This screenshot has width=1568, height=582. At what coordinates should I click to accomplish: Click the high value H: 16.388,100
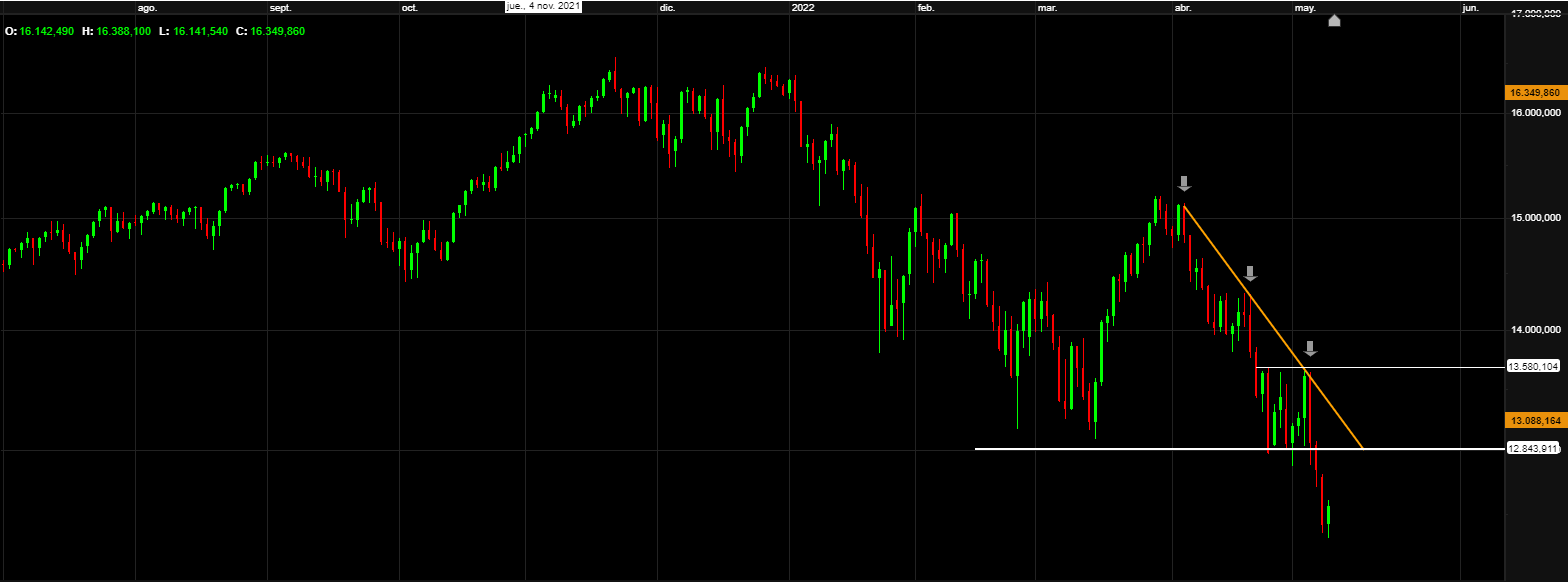click(117, 31)
